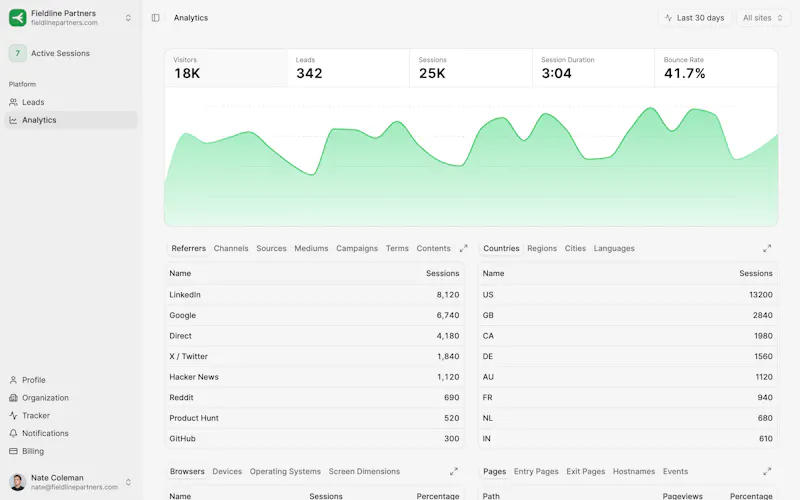Click the GitHub referrer row

coord(314,438)
